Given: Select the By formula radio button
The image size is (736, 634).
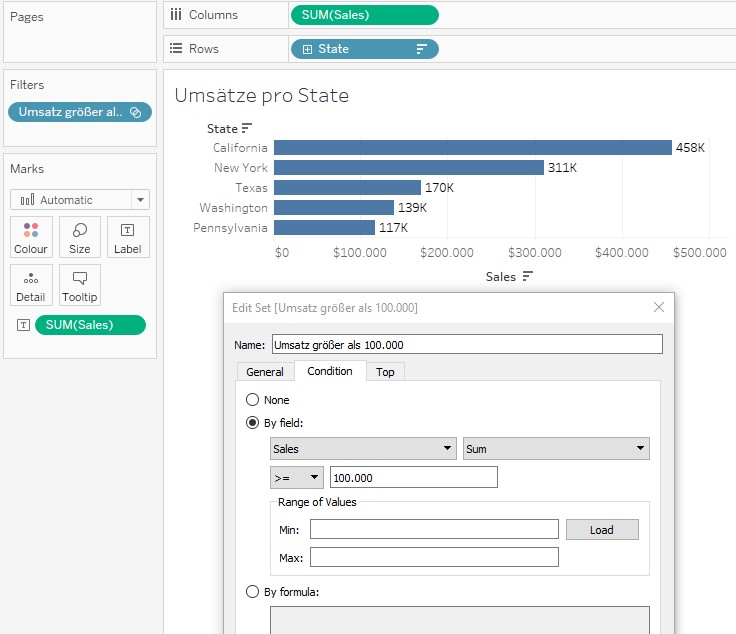Looking at the screenshot, I should pyautogui.click(x=253, y=591).
